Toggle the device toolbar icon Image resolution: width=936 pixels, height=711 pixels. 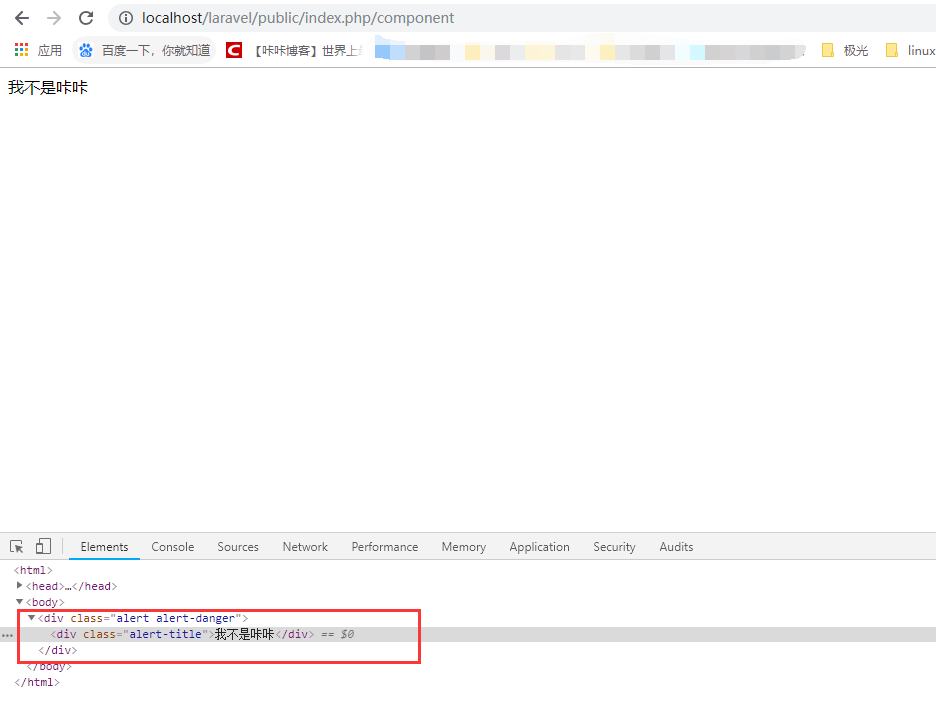[x=43, y=546]
